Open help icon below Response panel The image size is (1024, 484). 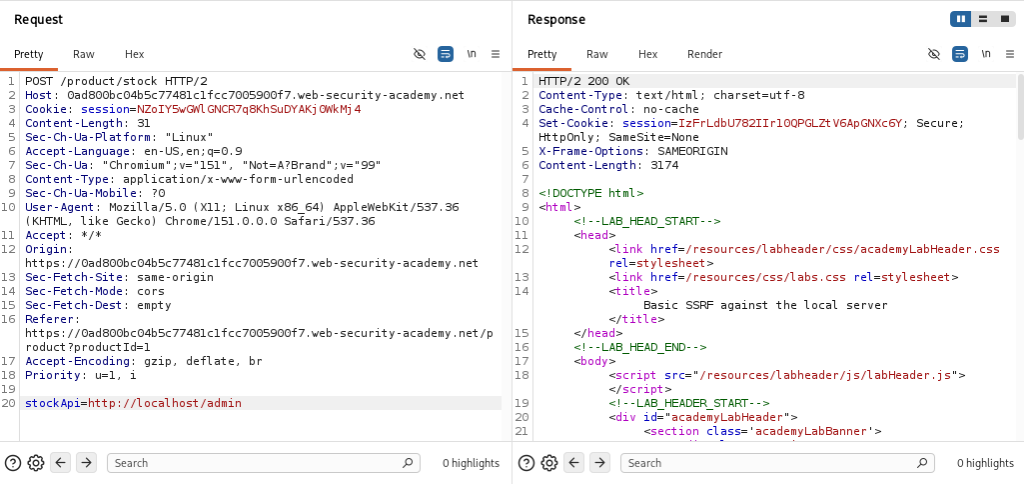(526, 463)
